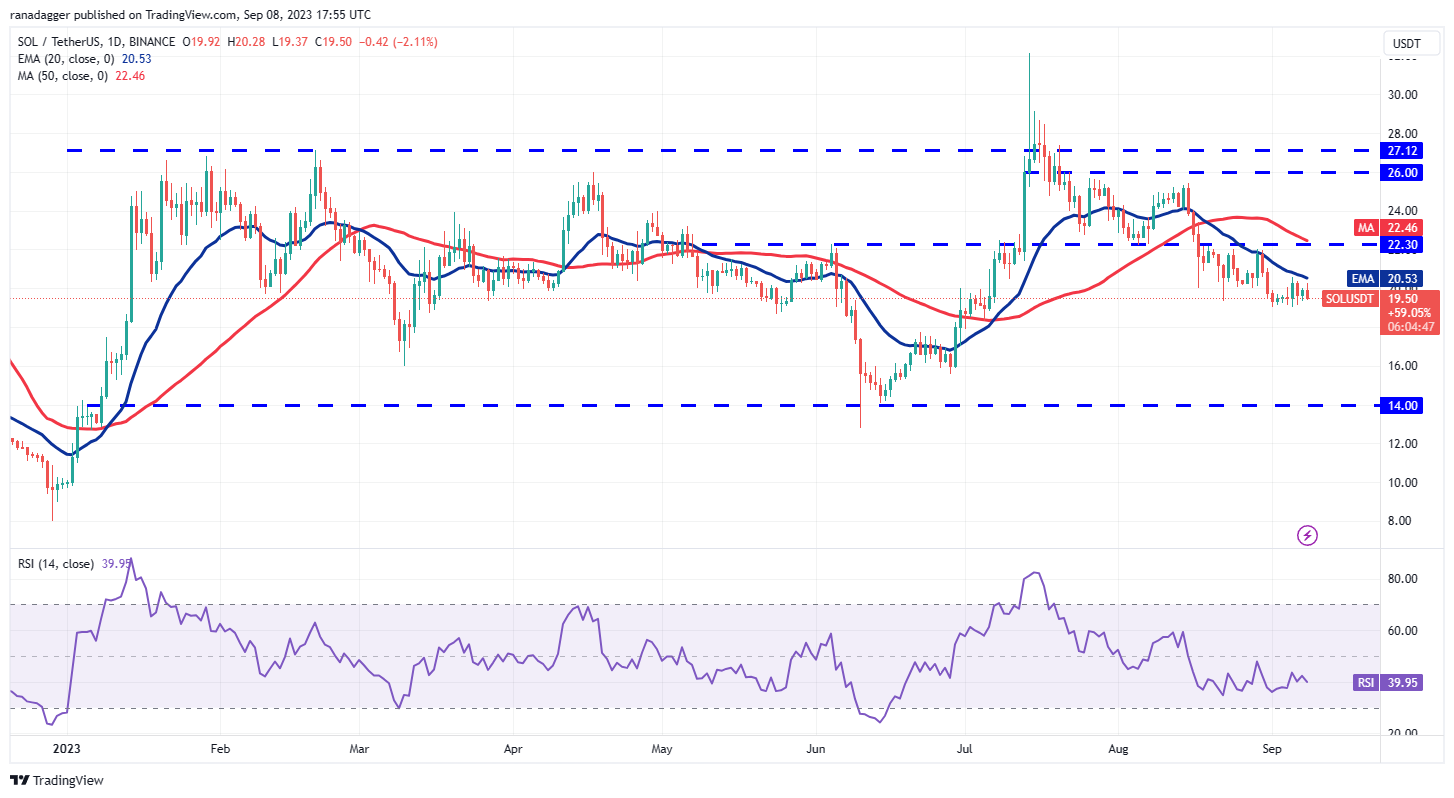Click the RSI 39.95 value tag
1454x798 pixels.
coord(1400,682)
